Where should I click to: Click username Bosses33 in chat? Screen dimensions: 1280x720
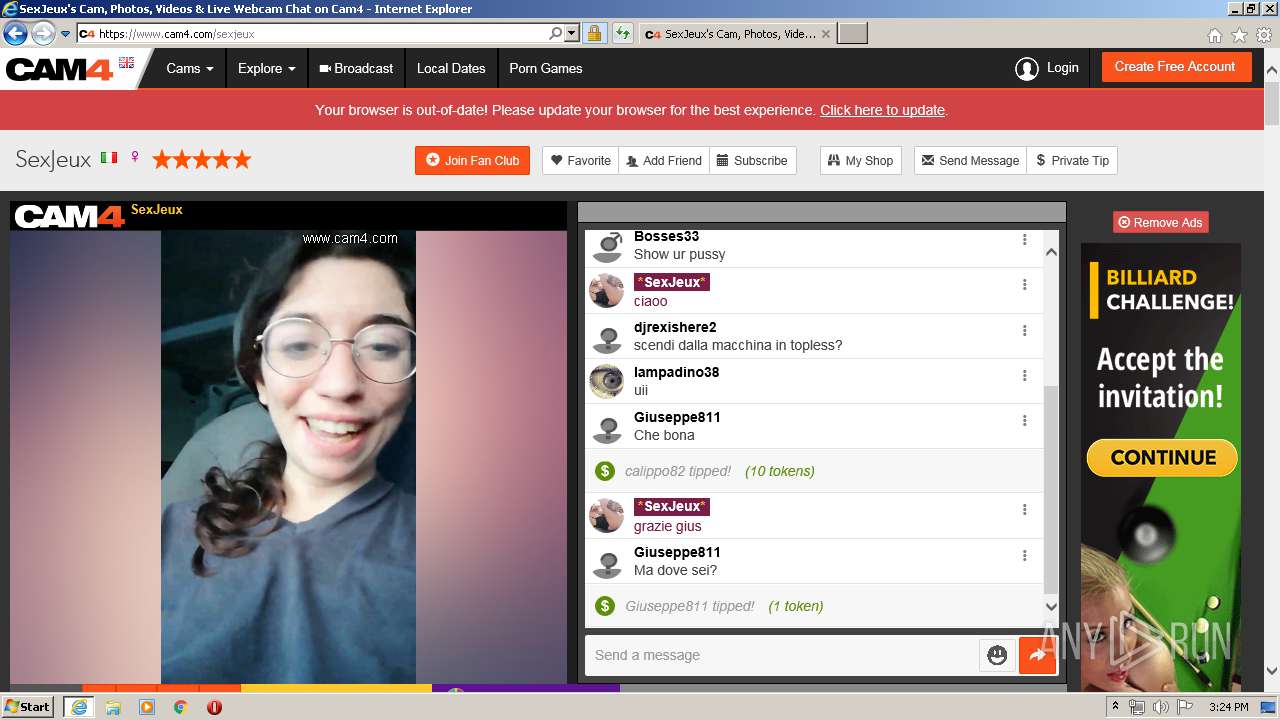coord(666,237)
